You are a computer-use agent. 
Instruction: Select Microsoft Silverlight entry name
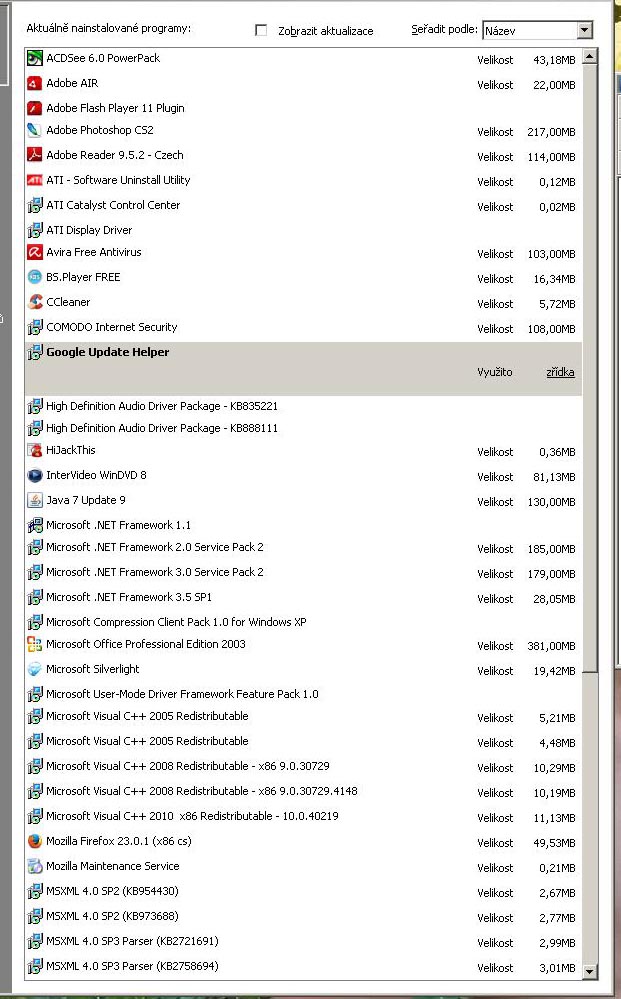tap(92, 669)
